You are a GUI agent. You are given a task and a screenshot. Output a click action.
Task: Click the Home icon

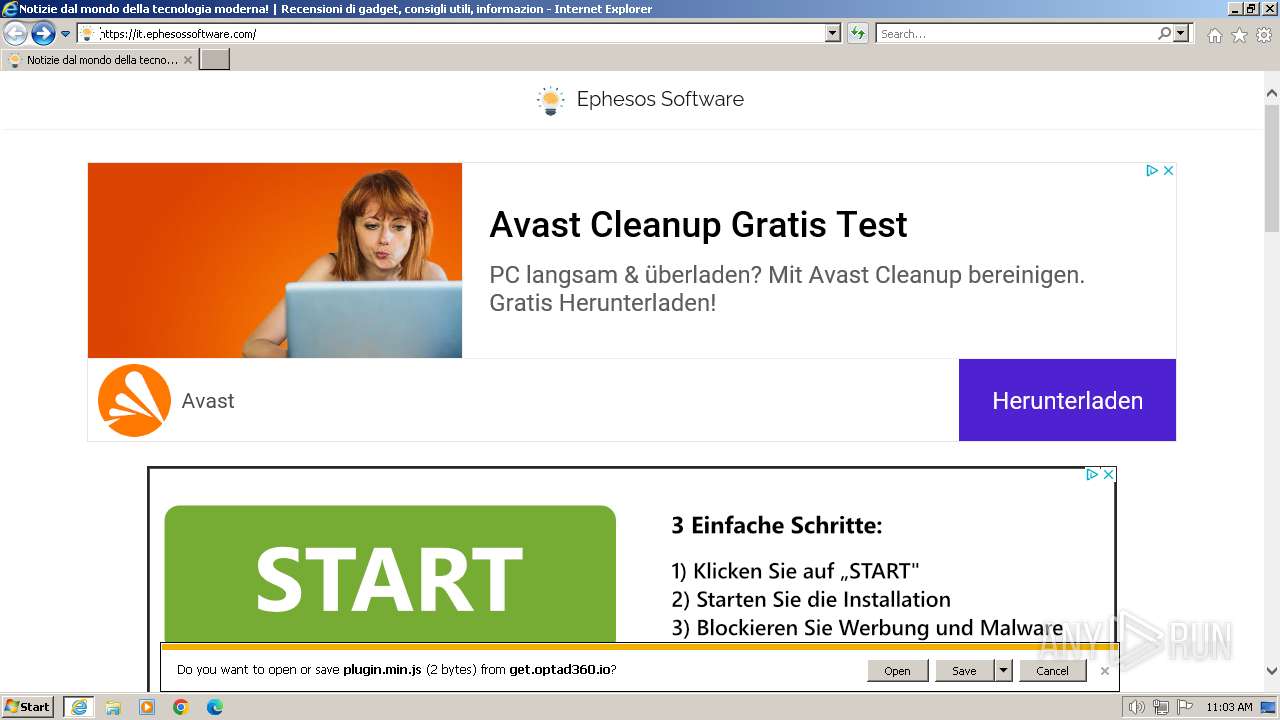[x=1214, y=35]
